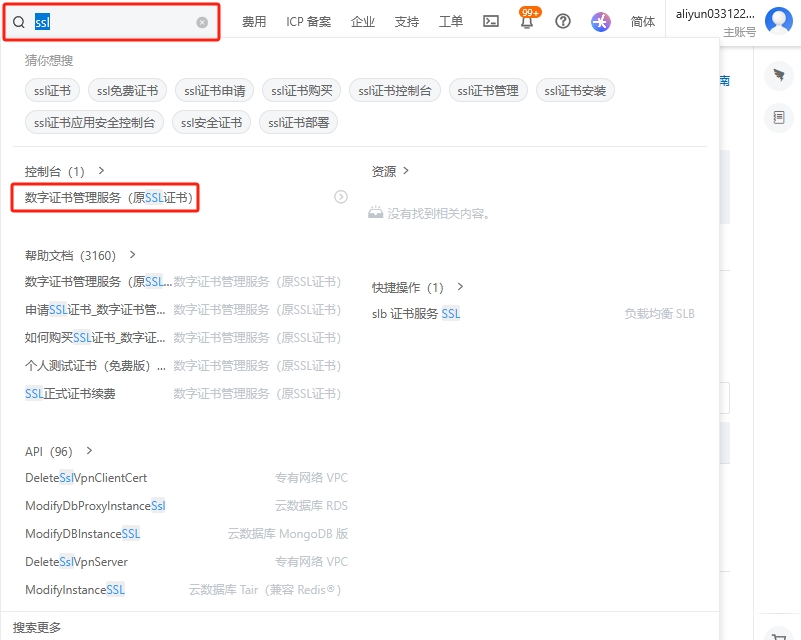
Task: Open the ICP 备案 menu
Action: pyautogui.click(x=309, y=21)
